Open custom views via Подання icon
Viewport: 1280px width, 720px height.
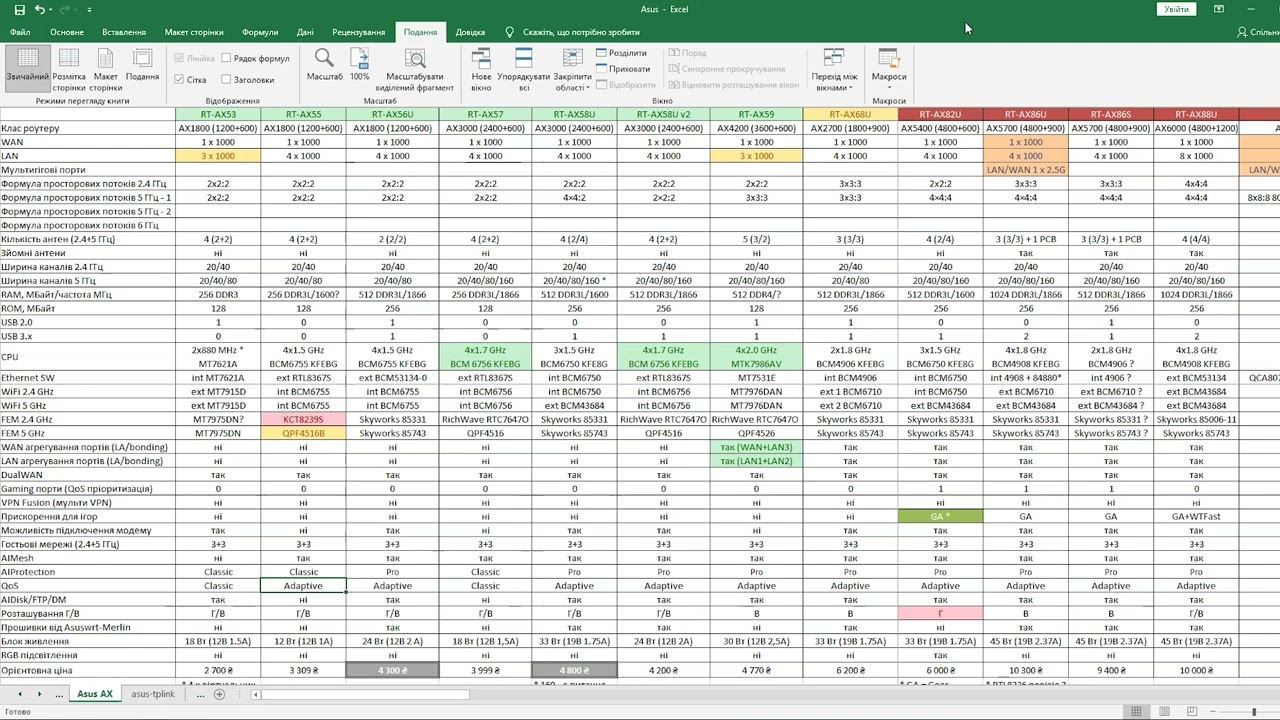[x=142, y=65]
